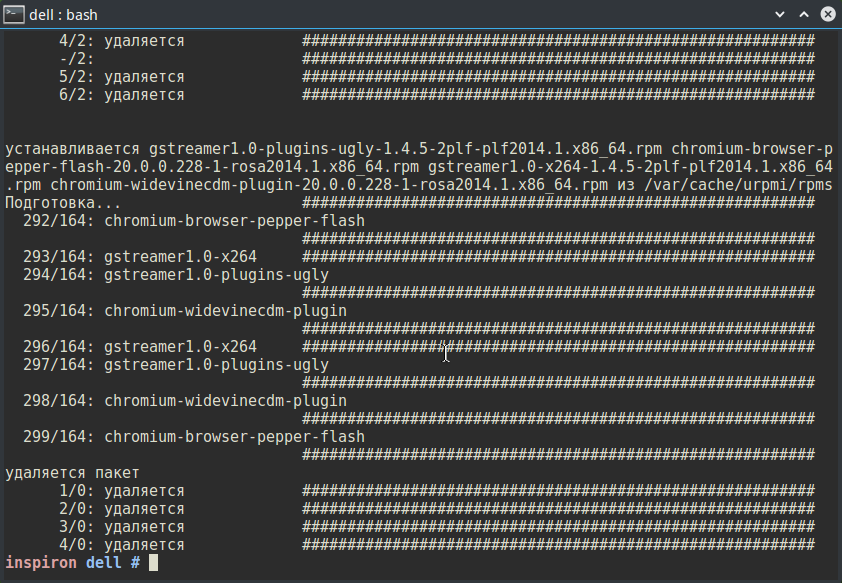Close the dell : bash window

click(828, 14)
